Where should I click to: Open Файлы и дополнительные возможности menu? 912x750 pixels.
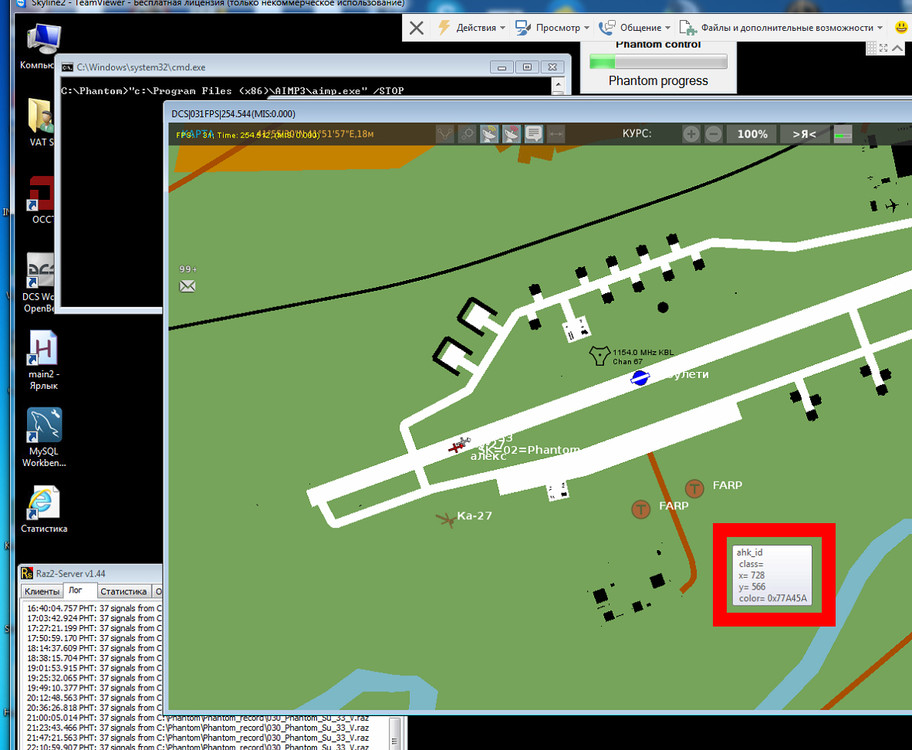[781, 27]
